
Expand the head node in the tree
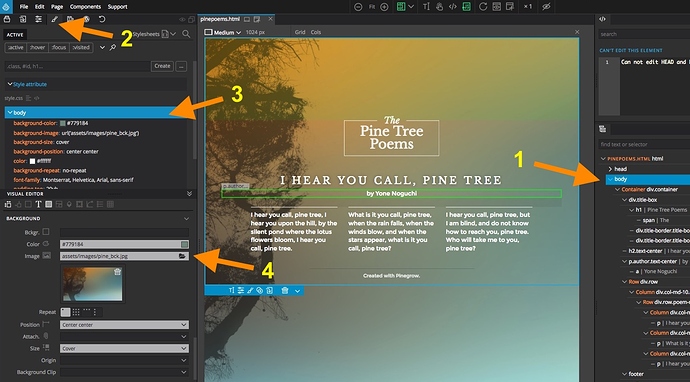[610, 169]
